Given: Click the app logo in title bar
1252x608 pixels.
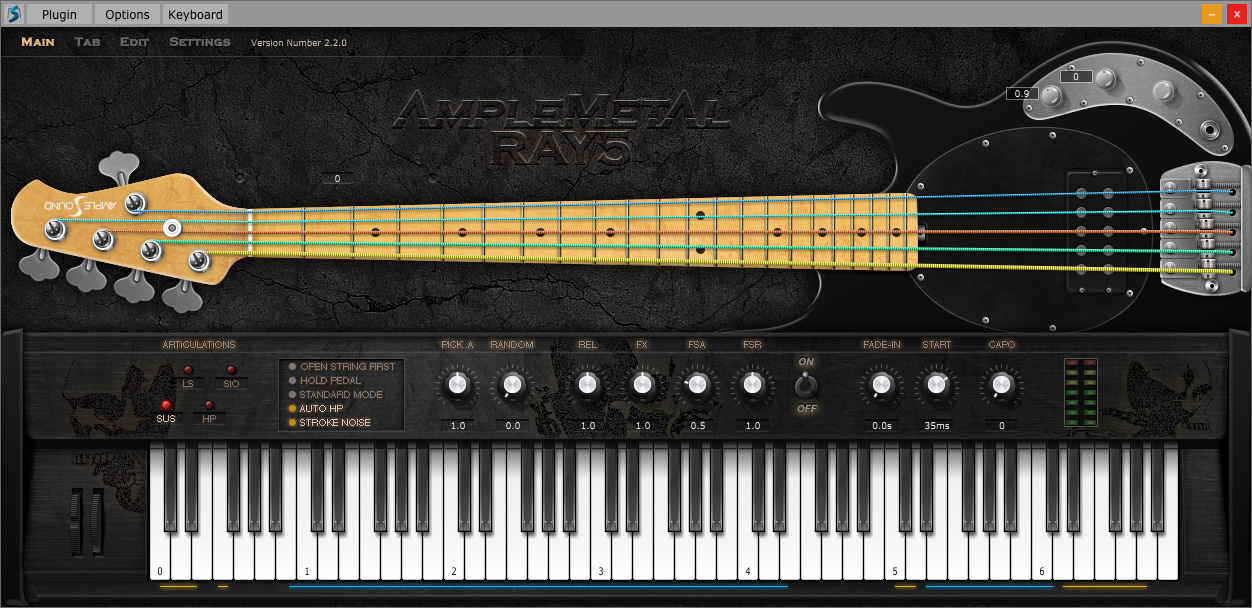Looking at the screenshot, I should [x=13, y=14].
